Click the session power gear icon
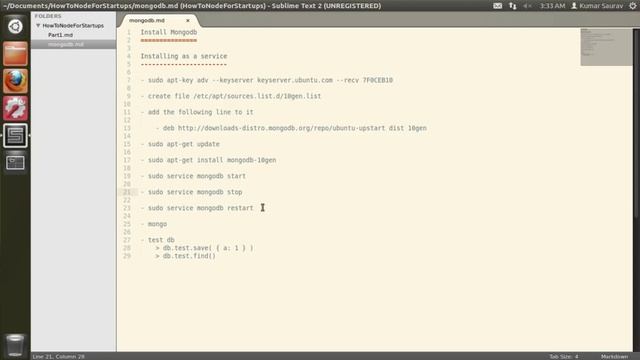Screen dimensions: 640x360 pyautogui.click(x=633, y=6)
